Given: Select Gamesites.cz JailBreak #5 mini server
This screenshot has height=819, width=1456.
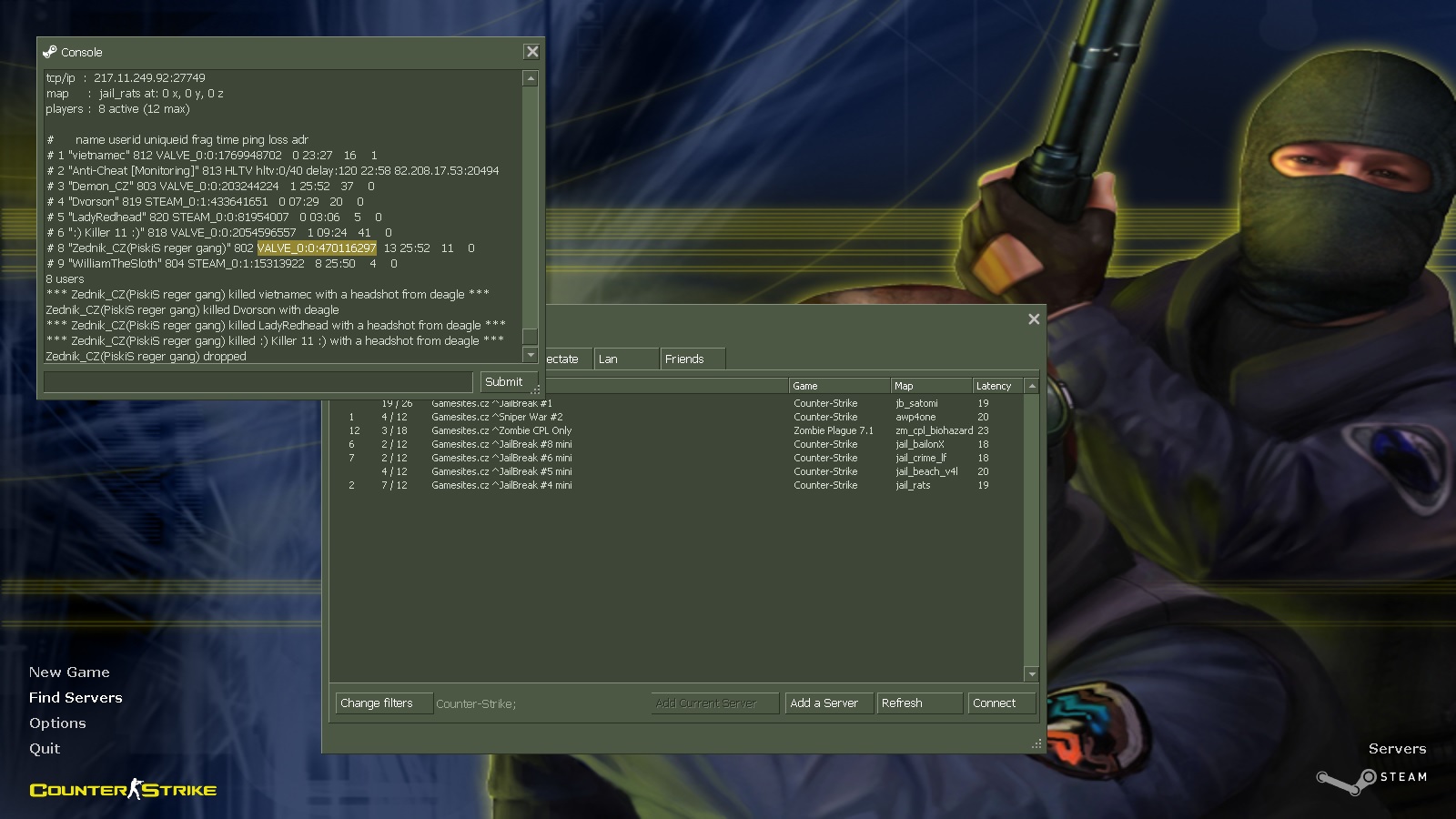Looking at the screenshot, I should [x=678, y=471].
